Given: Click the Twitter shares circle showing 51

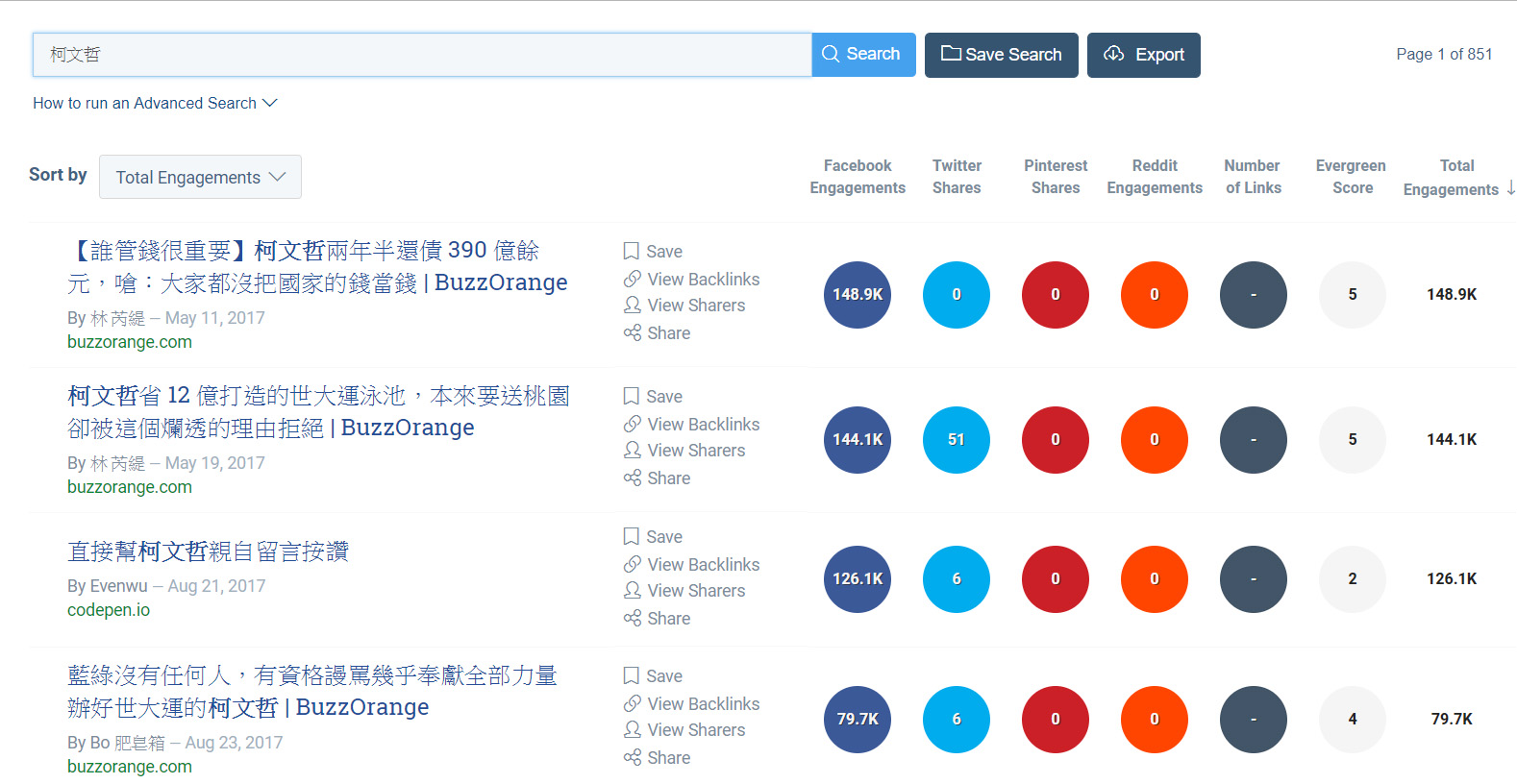Looking at the screenshot, I should (957, 439).
